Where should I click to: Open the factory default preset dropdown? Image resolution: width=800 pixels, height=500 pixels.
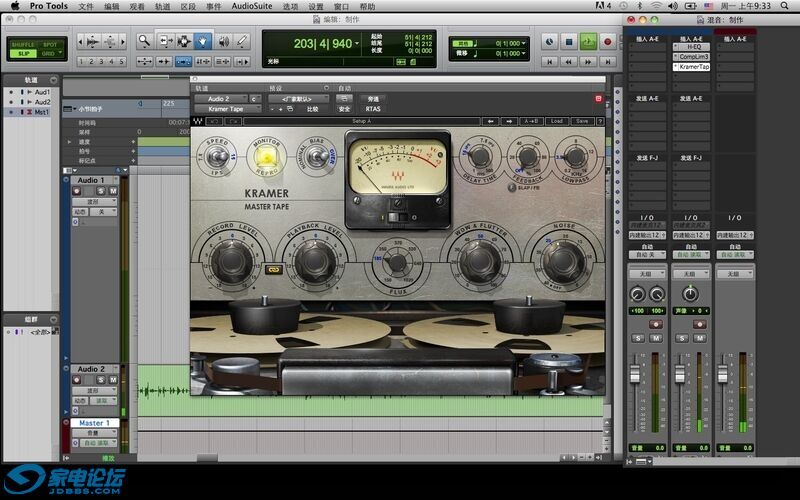(298, 98)
